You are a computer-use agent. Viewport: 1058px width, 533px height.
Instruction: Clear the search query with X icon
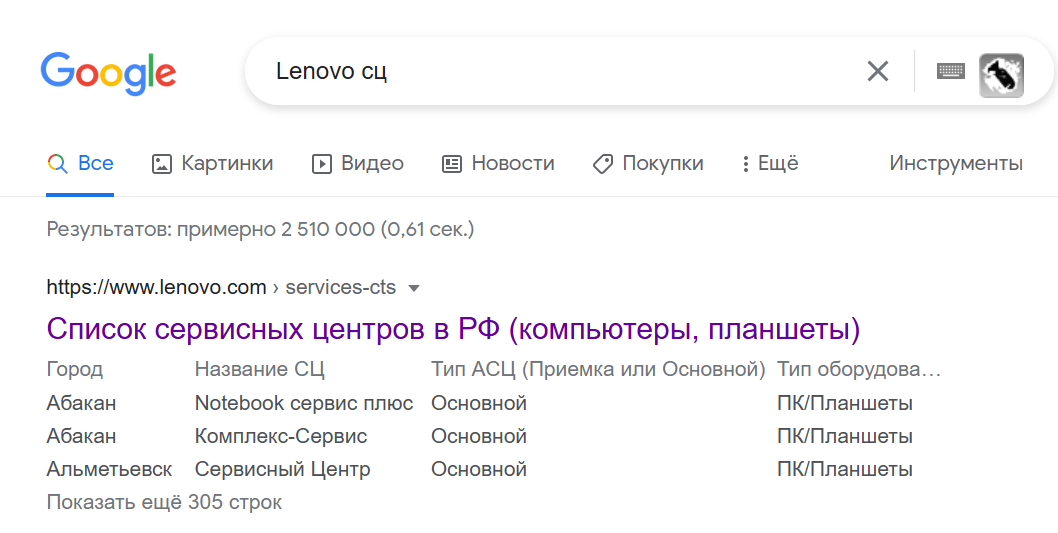point(877,71)
